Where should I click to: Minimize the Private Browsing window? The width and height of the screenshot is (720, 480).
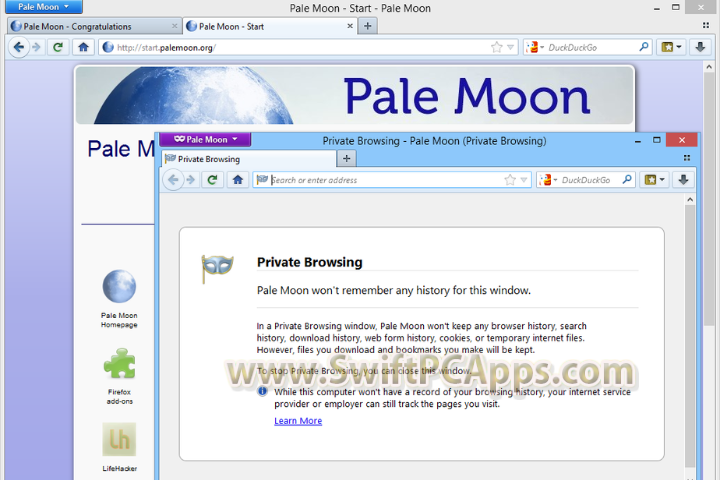pos(637,141)
